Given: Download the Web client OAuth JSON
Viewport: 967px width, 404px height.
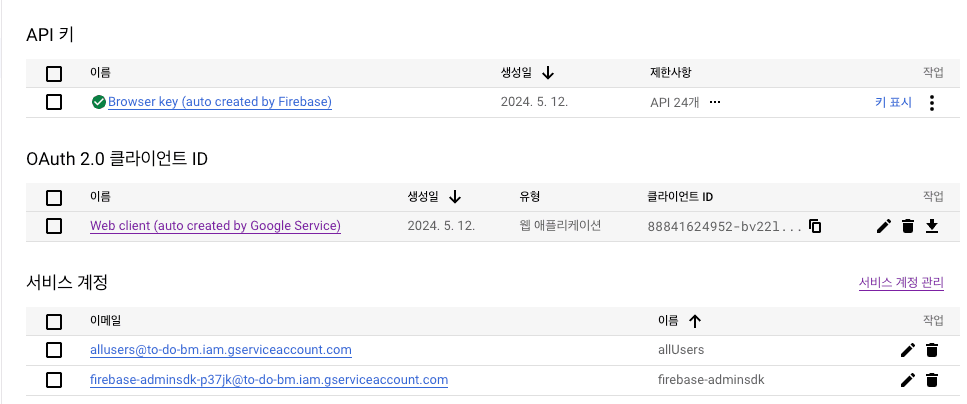Looking at the screenshot, I should tap(932, 226).
